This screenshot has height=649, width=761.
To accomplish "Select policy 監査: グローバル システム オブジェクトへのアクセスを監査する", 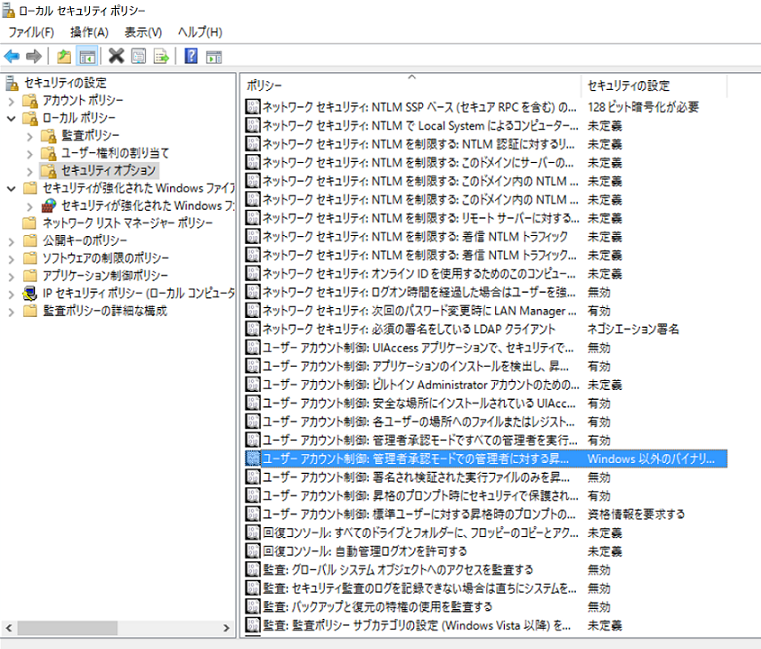I will [398, 569].
